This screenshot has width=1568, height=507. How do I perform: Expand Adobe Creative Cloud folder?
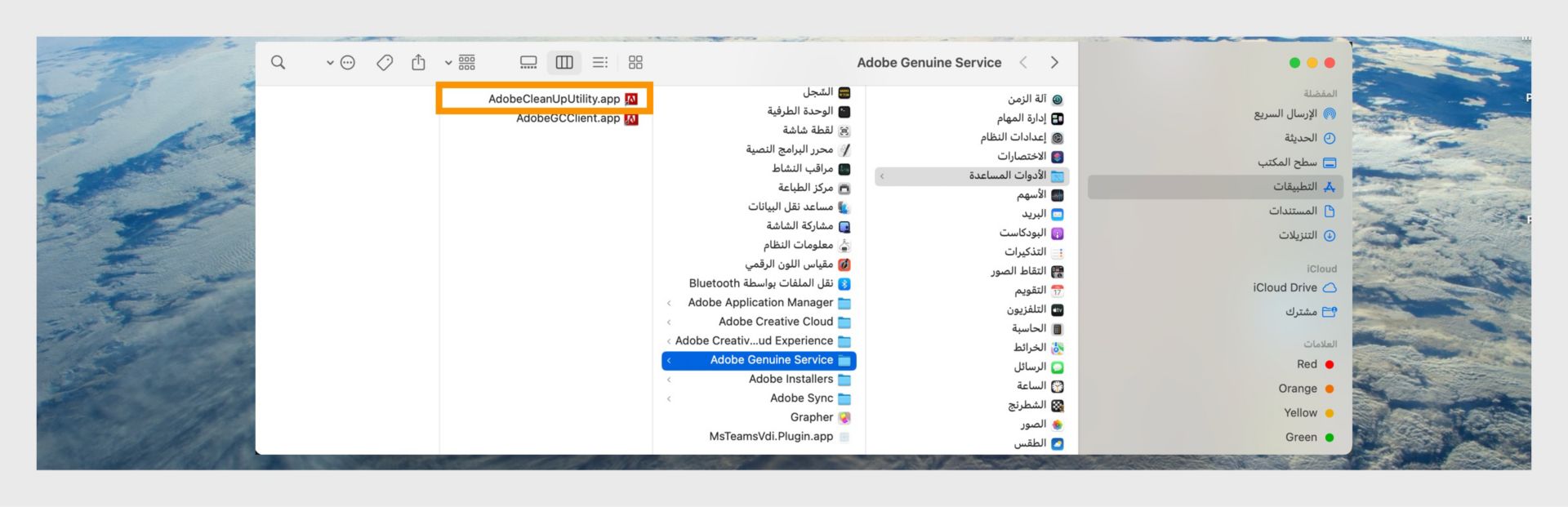coord(669,322)
